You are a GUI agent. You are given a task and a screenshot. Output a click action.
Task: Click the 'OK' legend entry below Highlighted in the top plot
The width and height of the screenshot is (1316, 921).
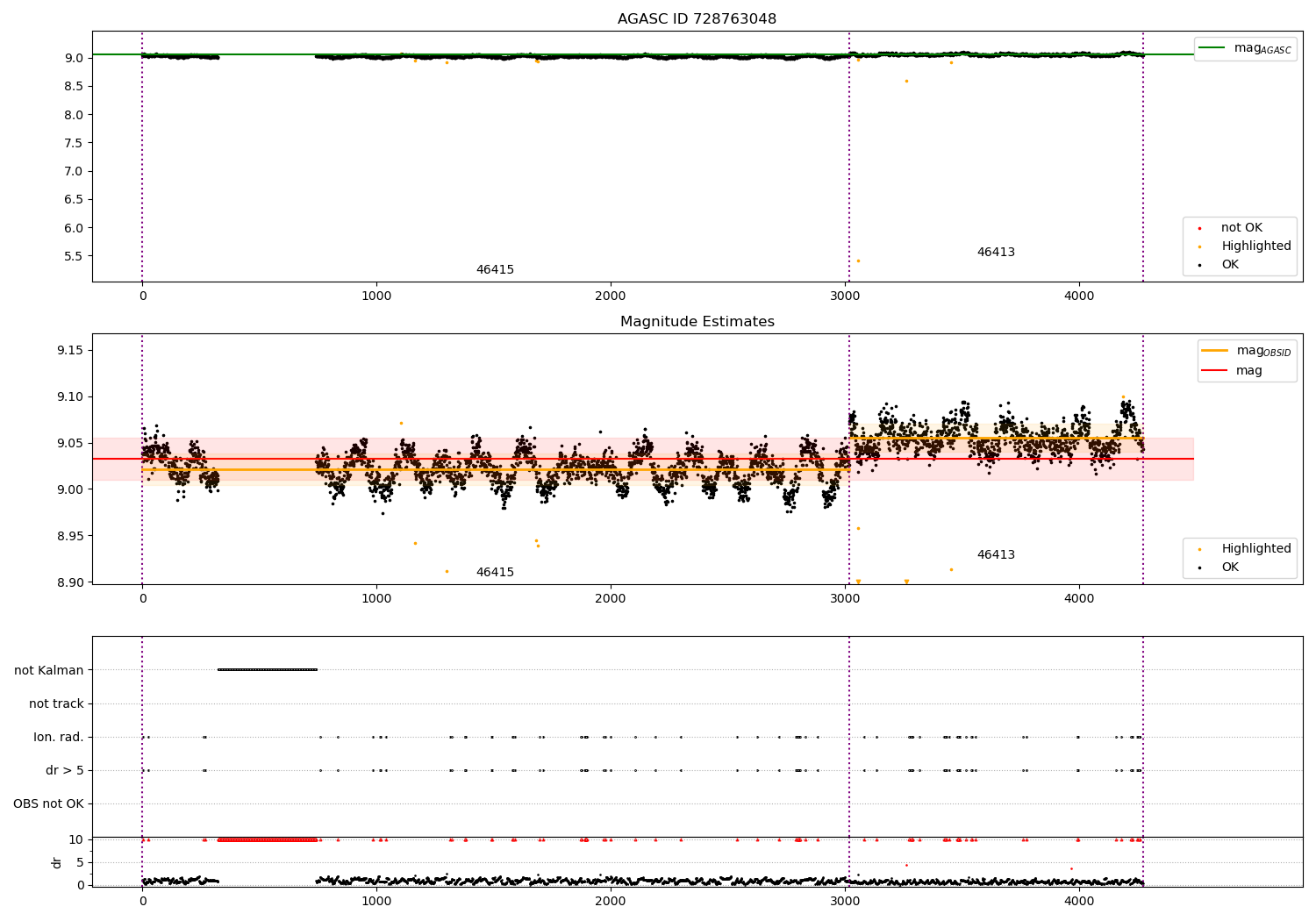1230,265
